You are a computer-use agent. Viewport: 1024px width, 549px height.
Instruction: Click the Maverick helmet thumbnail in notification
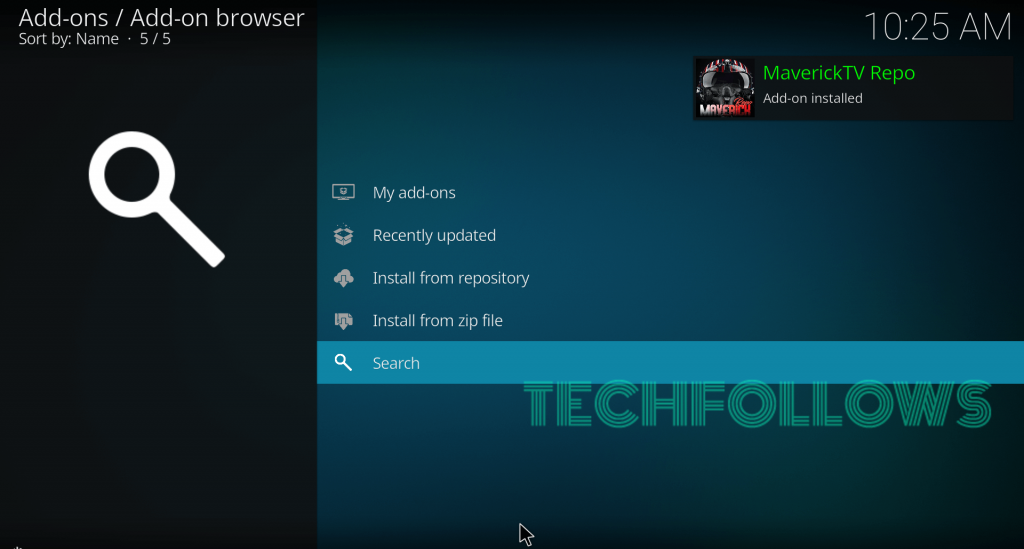(x=725, y=88)
